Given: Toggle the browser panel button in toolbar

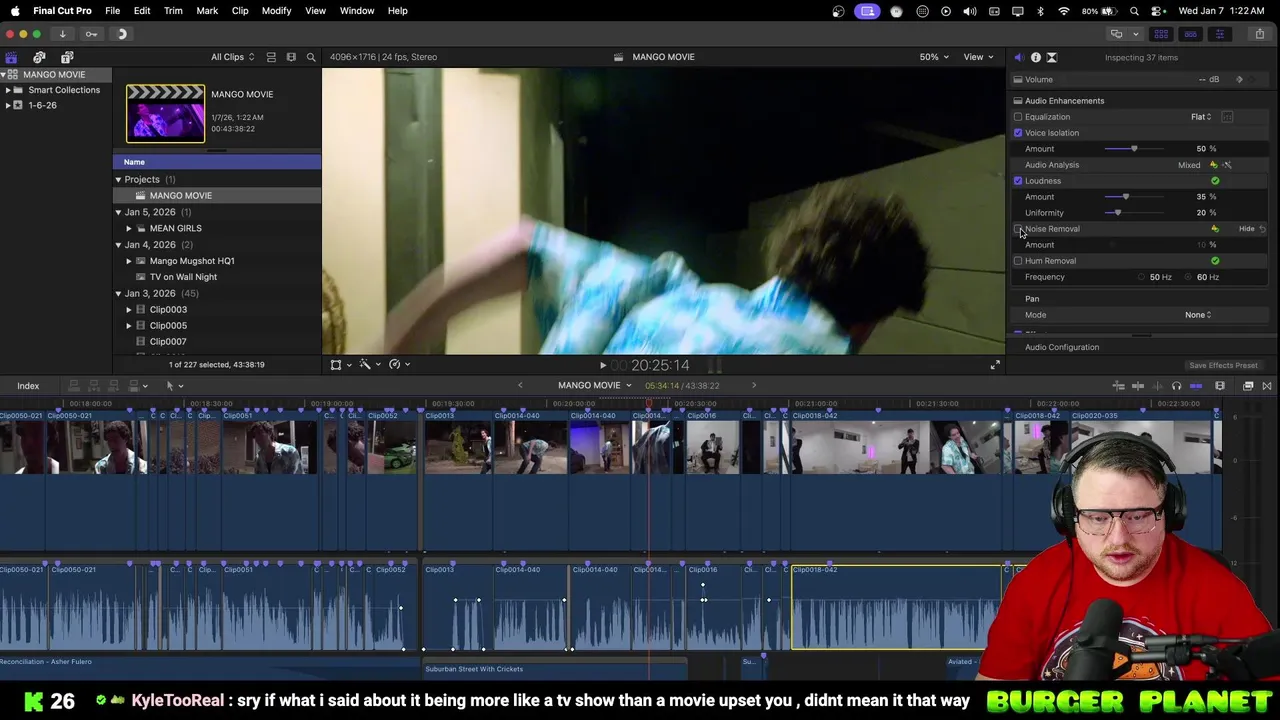Looking at the screenshot, I should (1161, 34).
